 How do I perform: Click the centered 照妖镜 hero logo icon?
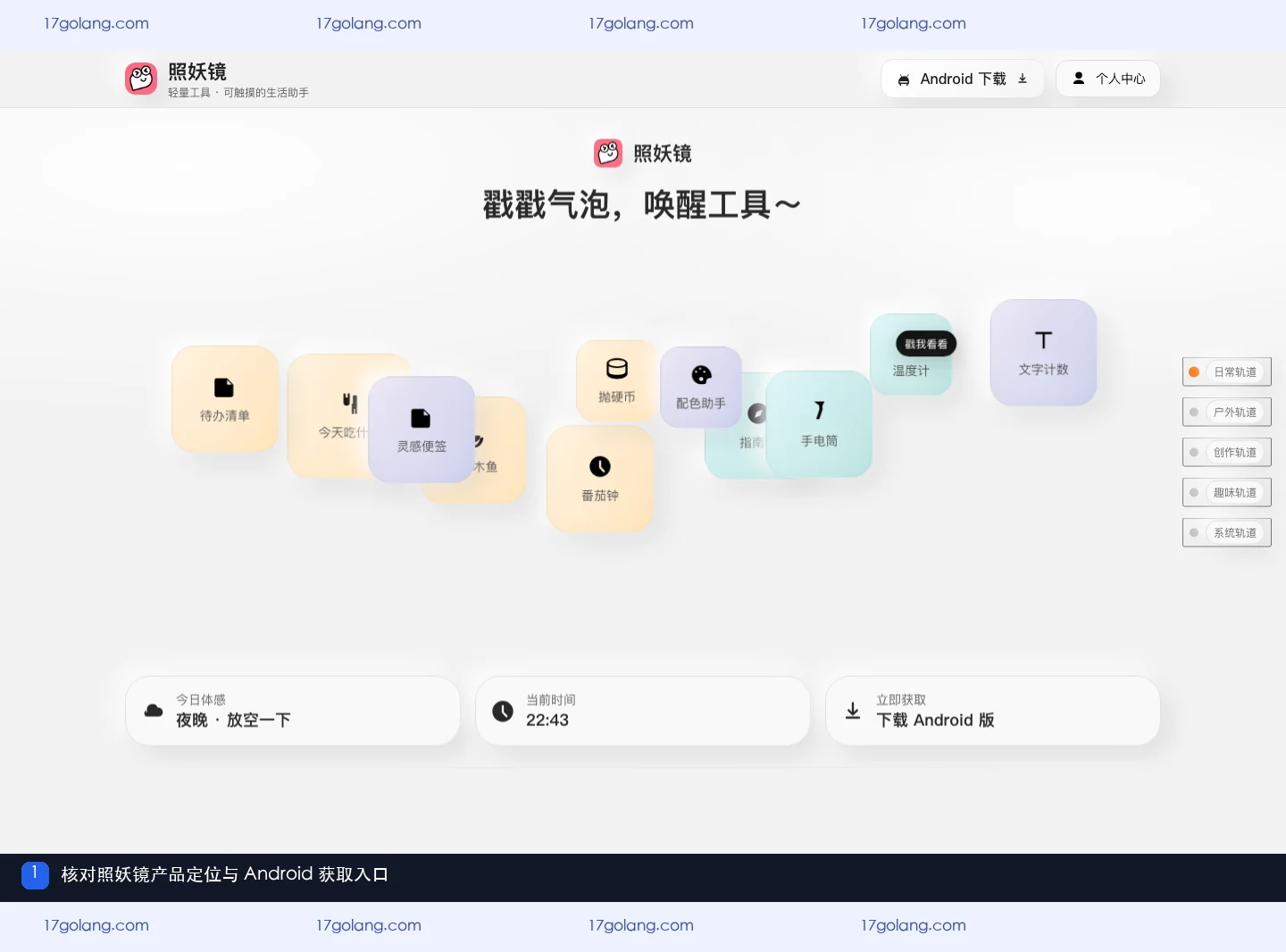coord(608,153)
